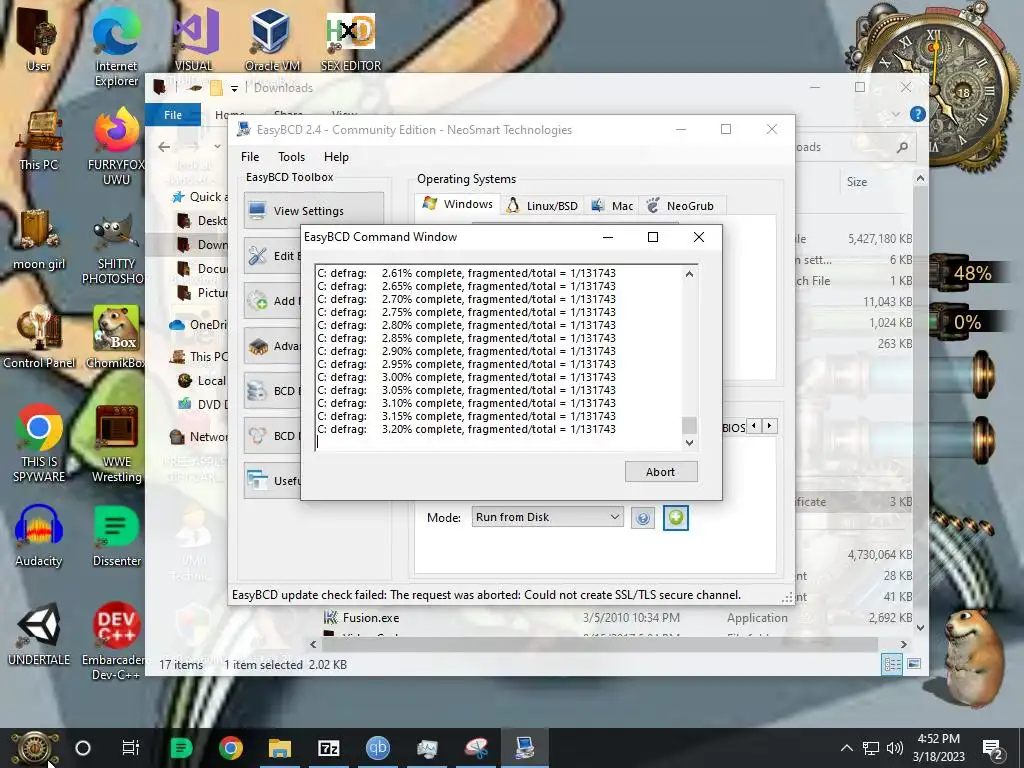Open Task View on taskbar

pos(131,748)
